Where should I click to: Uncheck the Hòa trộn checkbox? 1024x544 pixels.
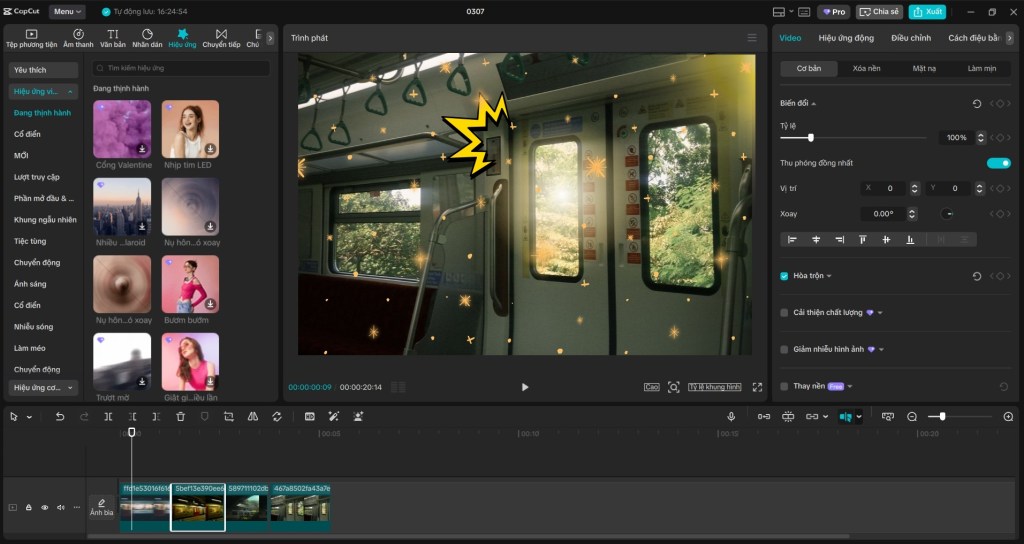coord(785,276)
